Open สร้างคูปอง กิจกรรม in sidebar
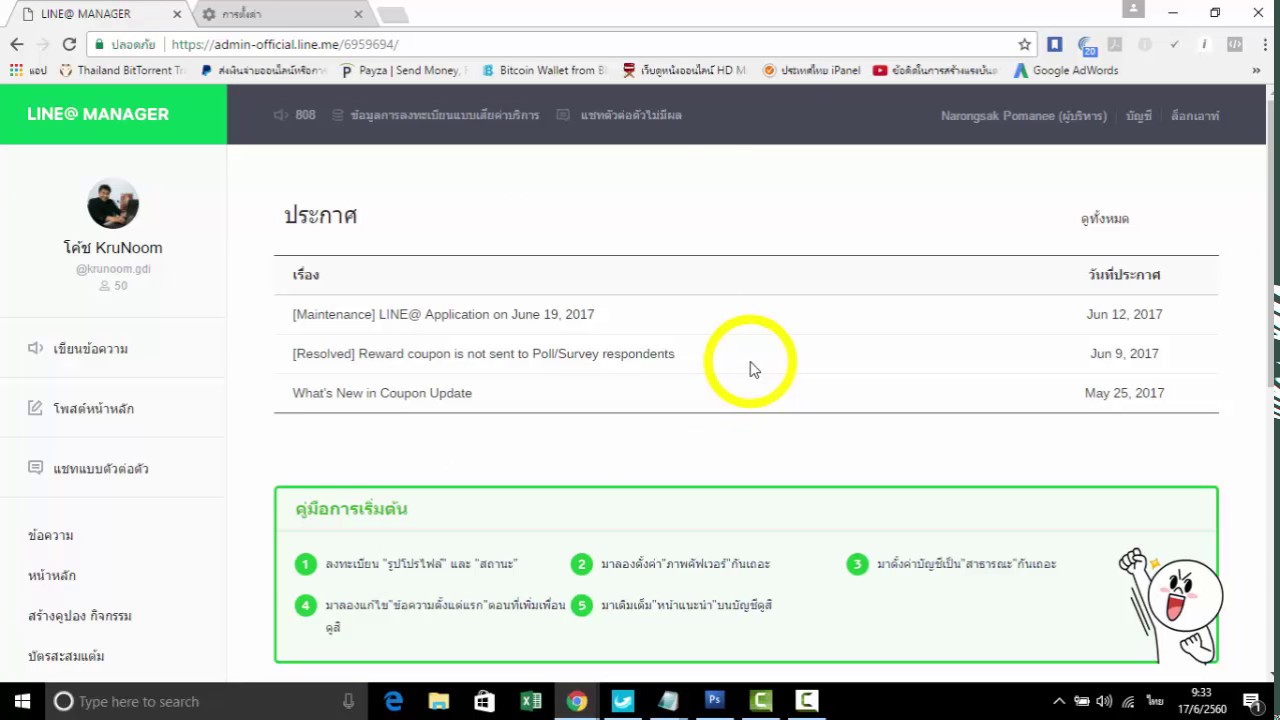 pyautogui.click(x=80, y=616)
